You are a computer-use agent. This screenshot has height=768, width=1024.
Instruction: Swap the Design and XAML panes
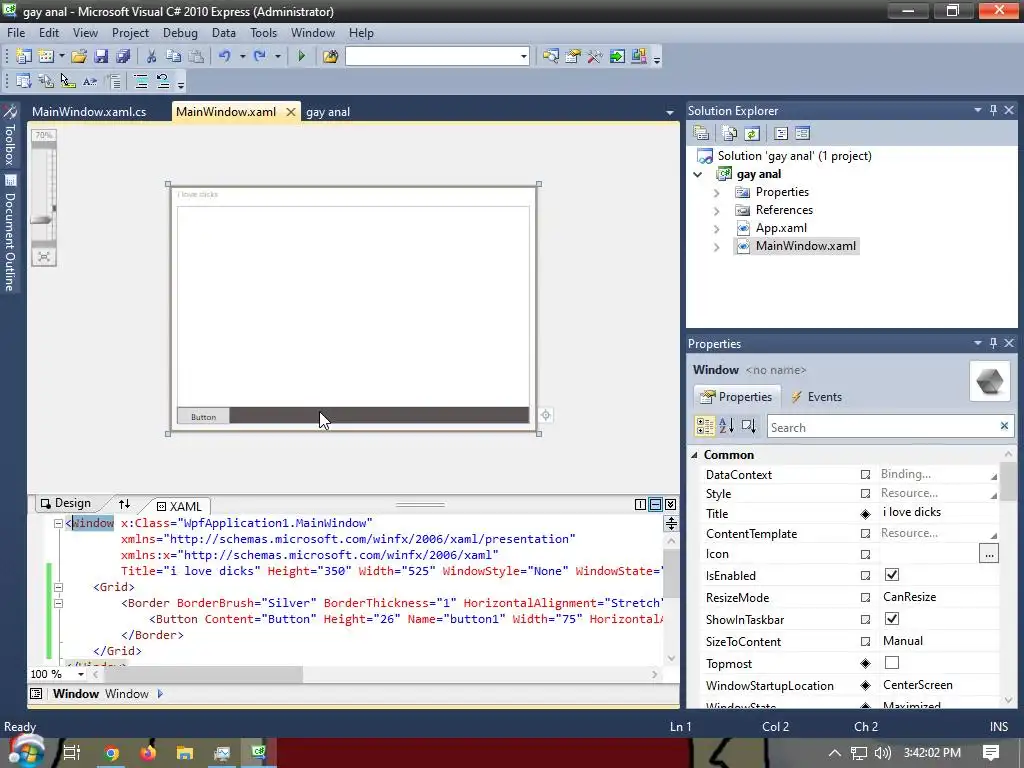click(124, 504)
